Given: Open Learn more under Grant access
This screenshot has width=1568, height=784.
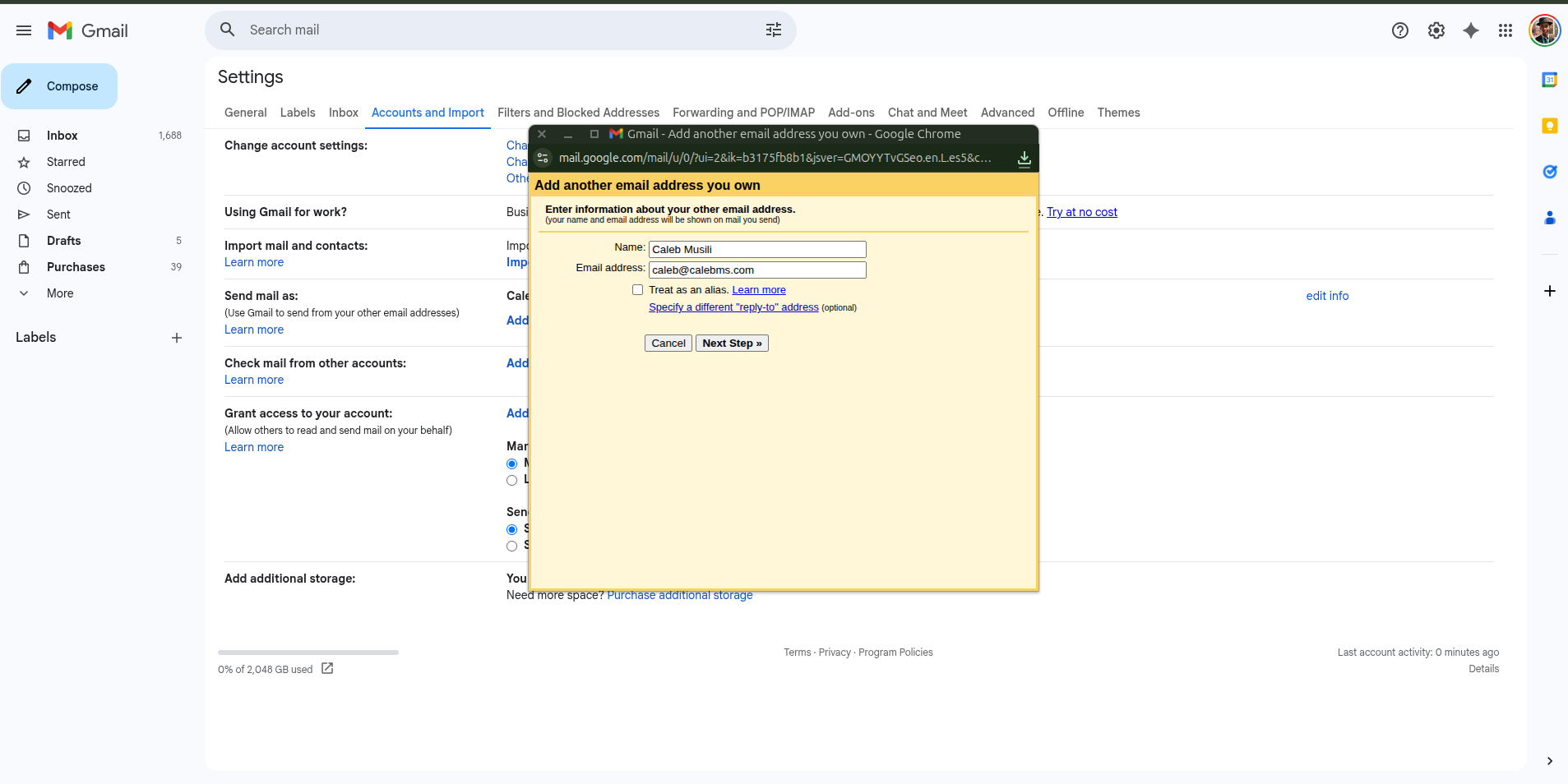Looking at the screenshot, I should (254, 447).
